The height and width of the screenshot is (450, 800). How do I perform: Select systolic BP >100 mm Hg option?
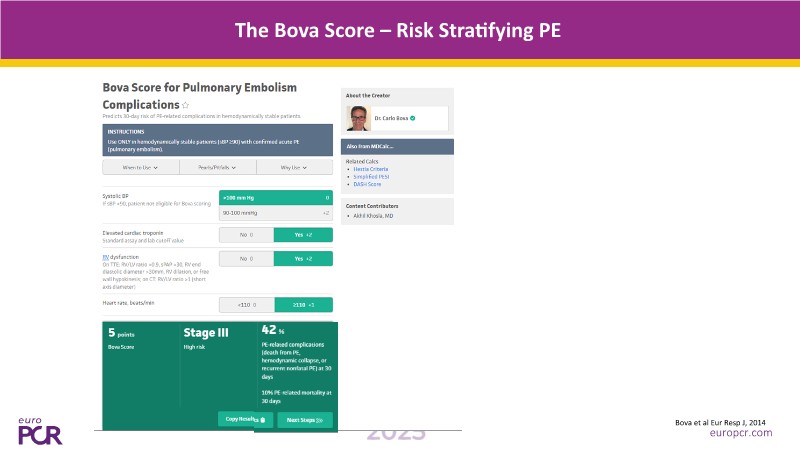click(275, 198)
